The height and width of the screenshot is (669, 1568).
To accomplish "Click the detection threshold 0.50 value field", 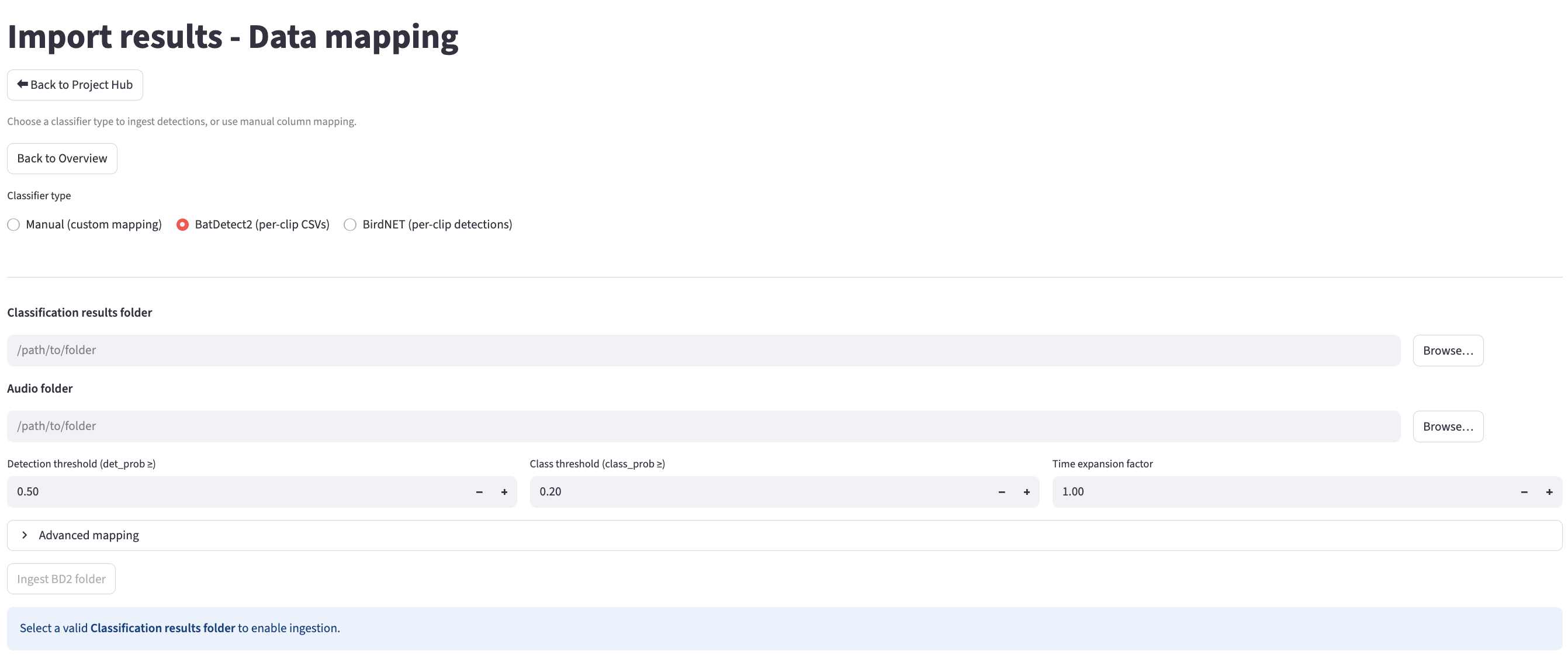I will [237, 492].
